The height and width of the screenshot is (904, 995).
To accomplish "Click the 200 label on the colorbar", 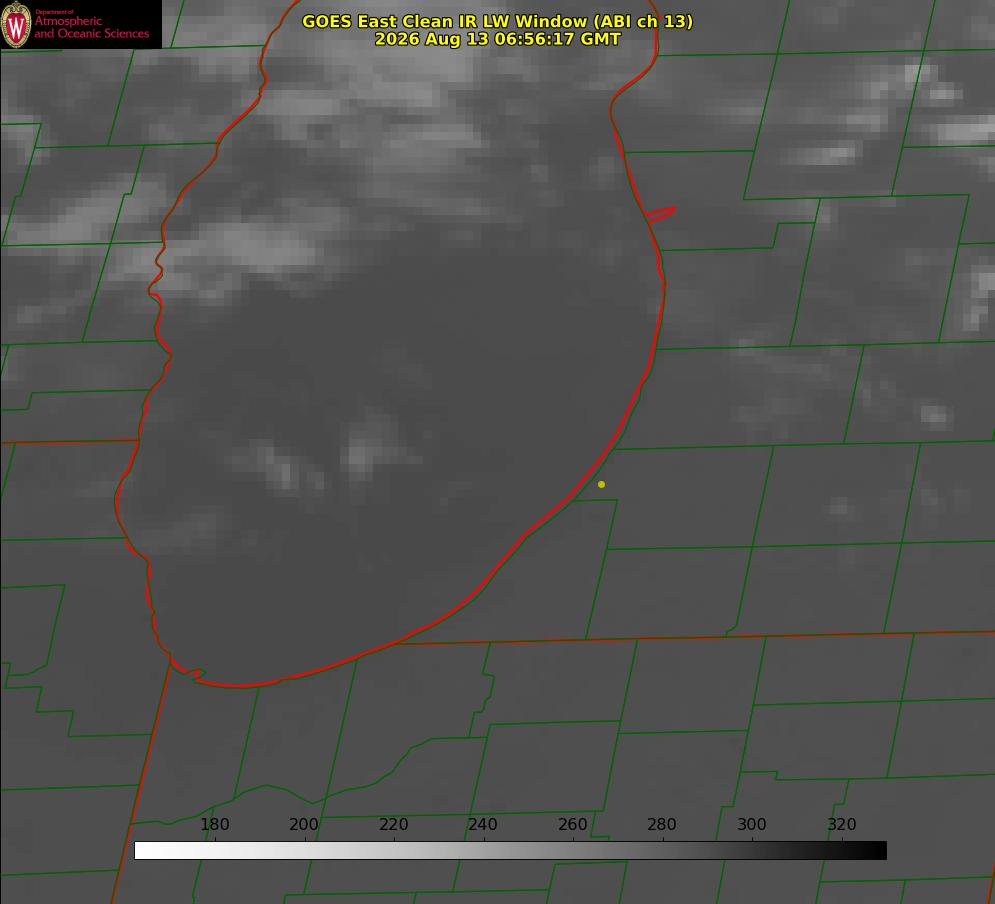I will 304,824.
